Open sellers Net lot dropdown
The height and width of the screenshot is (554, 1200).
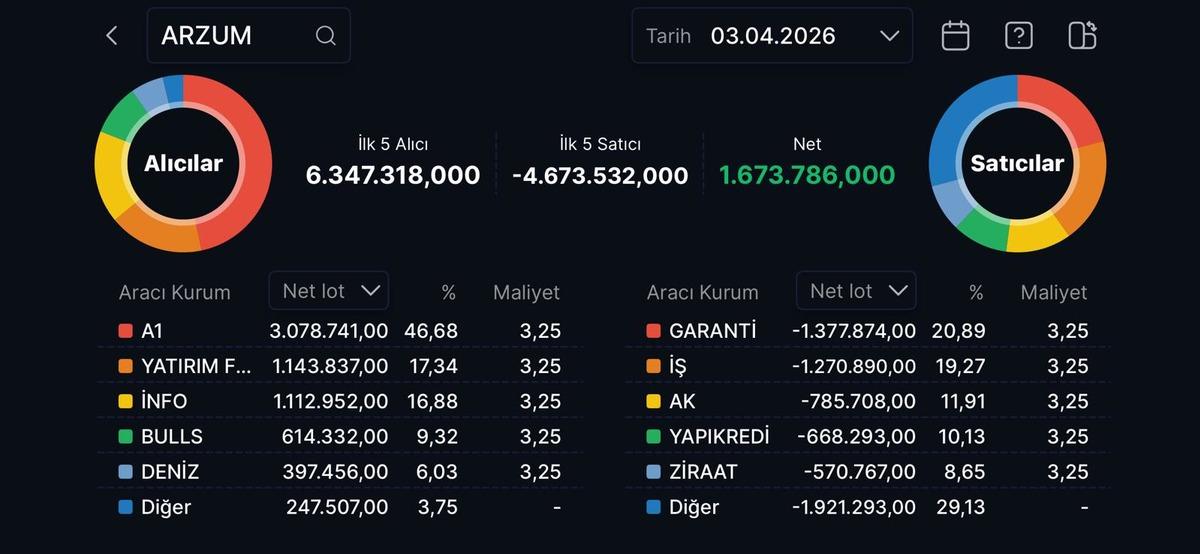pos(856,291)
